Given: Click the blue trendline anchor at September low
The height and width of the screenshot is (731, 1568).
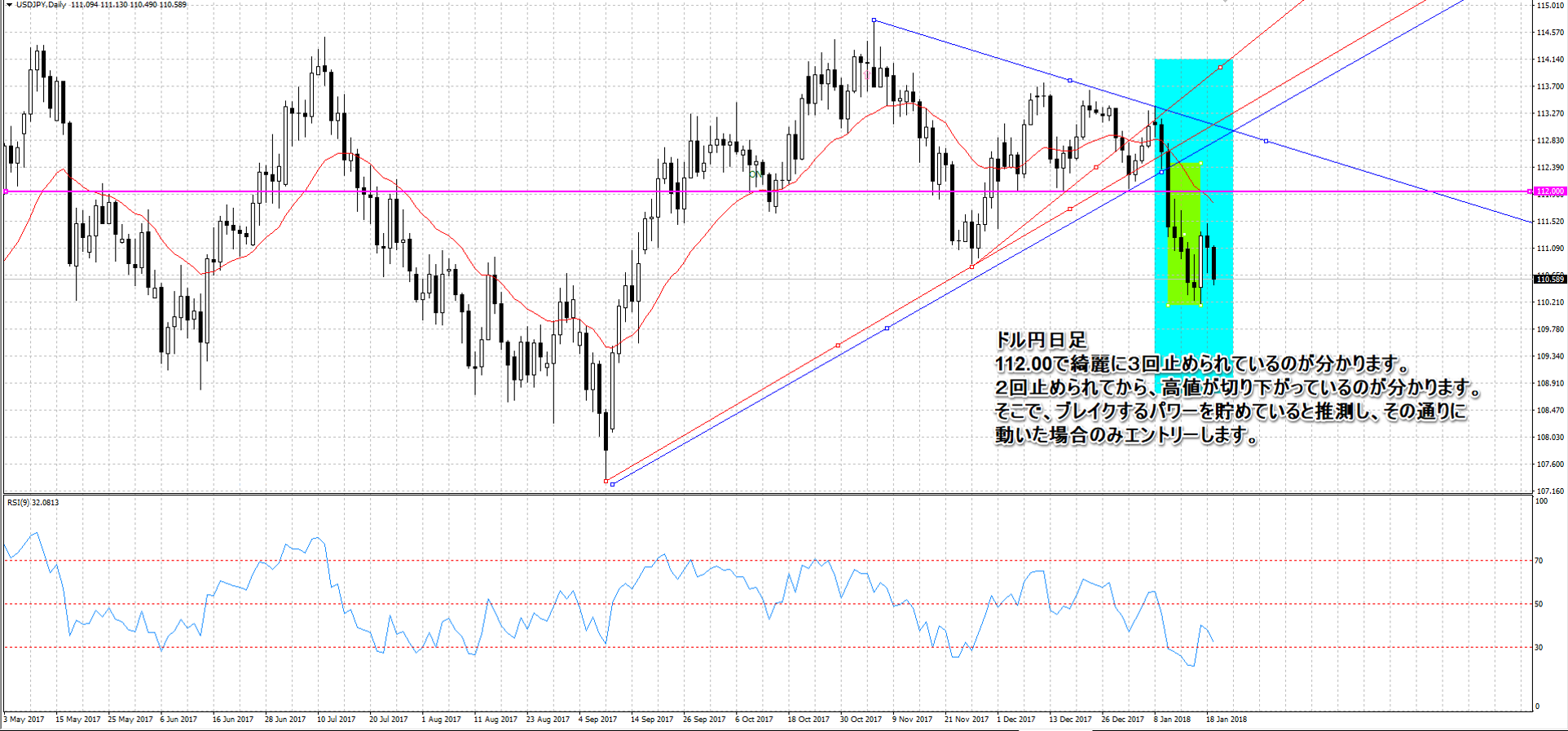Looking at the screenshot, I should tap(613, 484).
